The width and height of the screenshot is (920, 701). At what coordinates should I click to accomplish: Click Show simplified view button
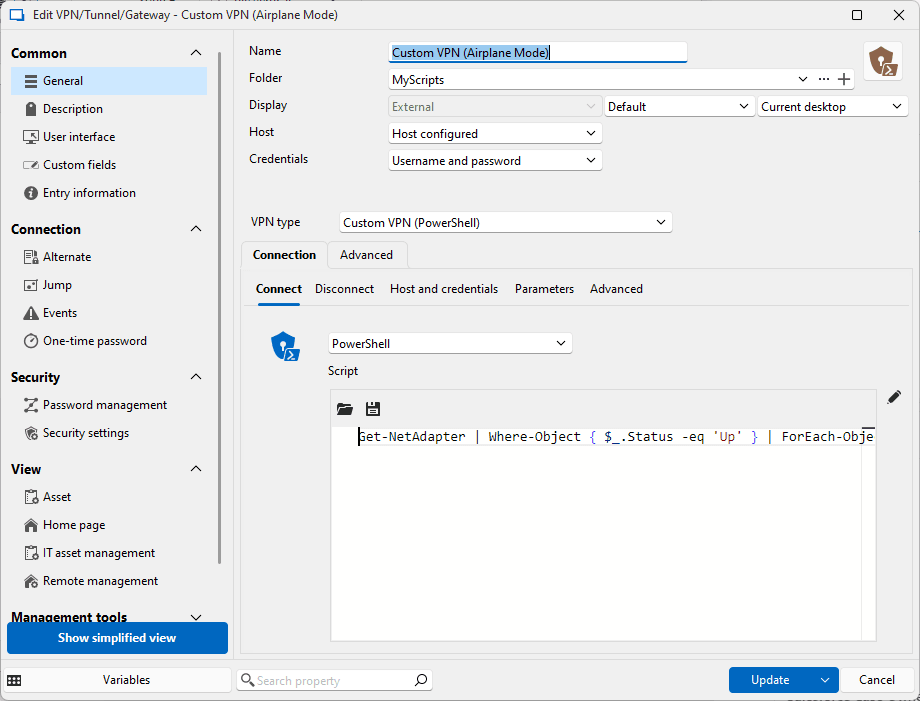117,638
